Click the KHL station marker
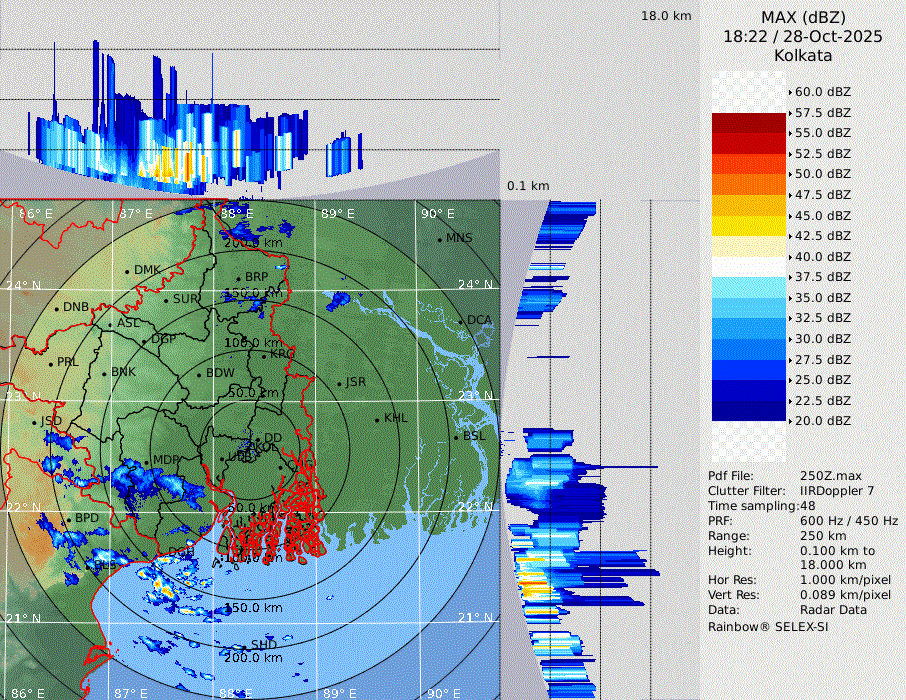Screen dimensions: 906x700 (377, 419)
